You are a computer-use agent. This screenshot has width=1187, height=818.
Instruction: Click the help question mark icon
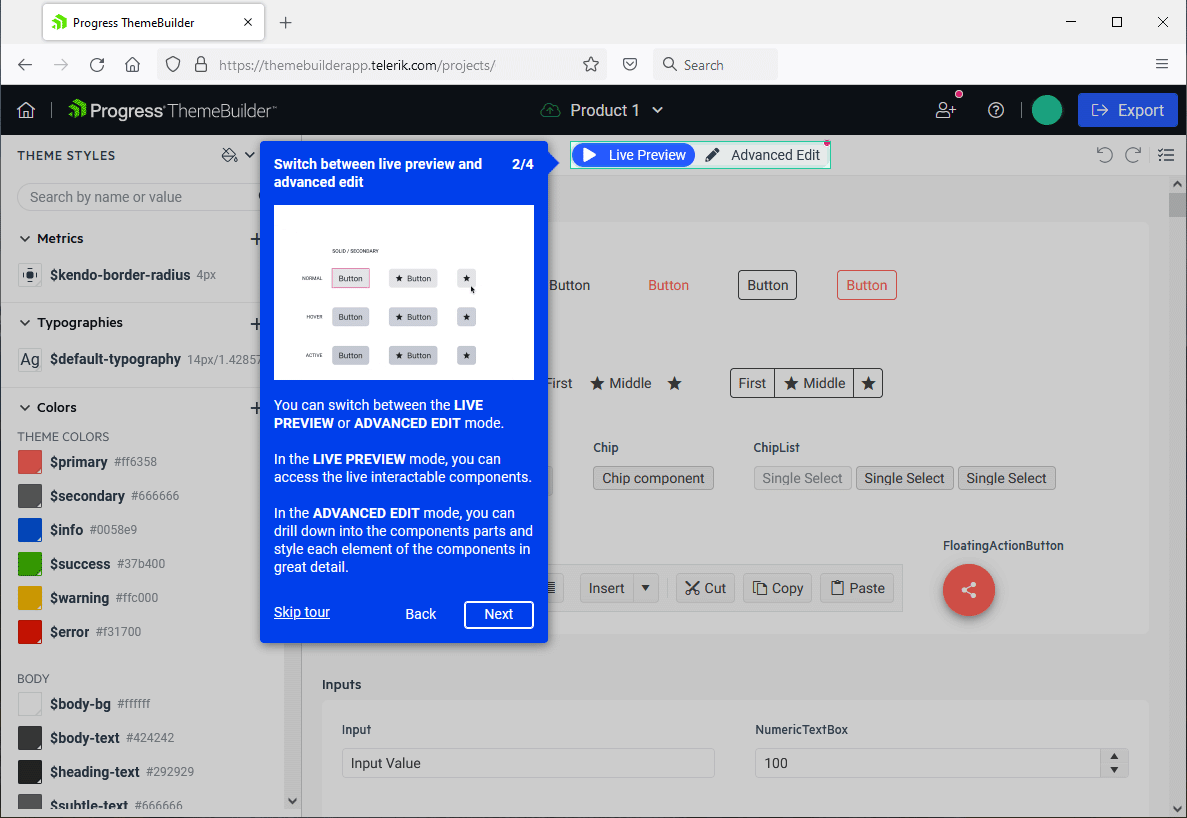[996, 110]
